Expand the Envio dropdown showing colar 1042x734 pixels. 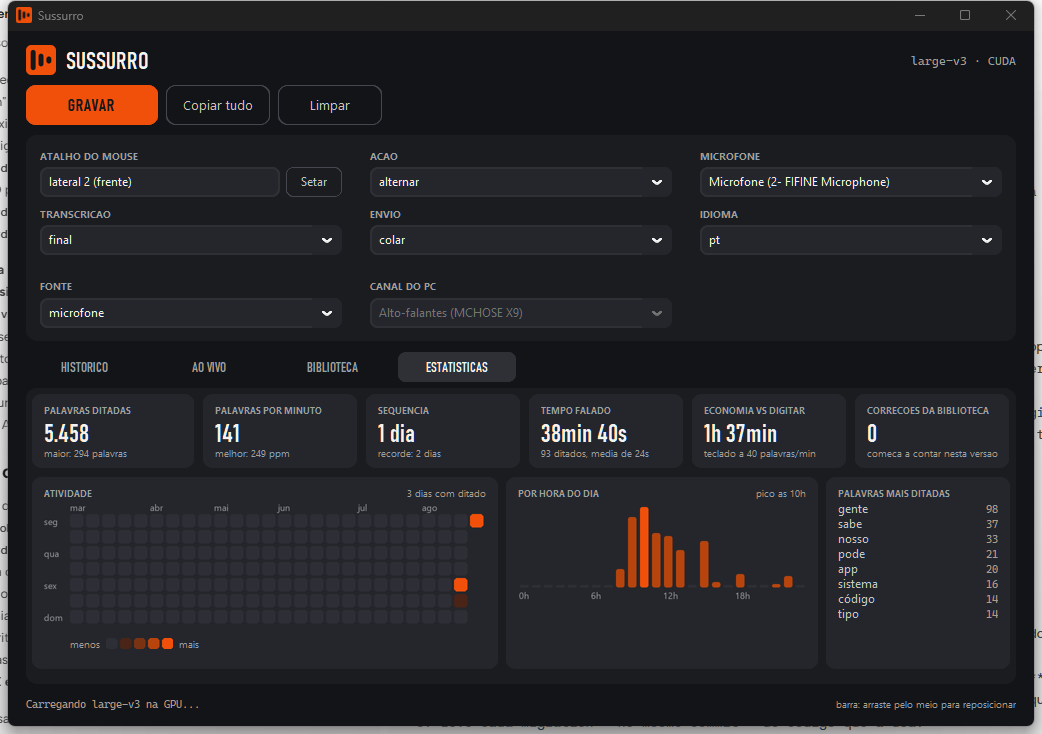(x=520, y=240)
